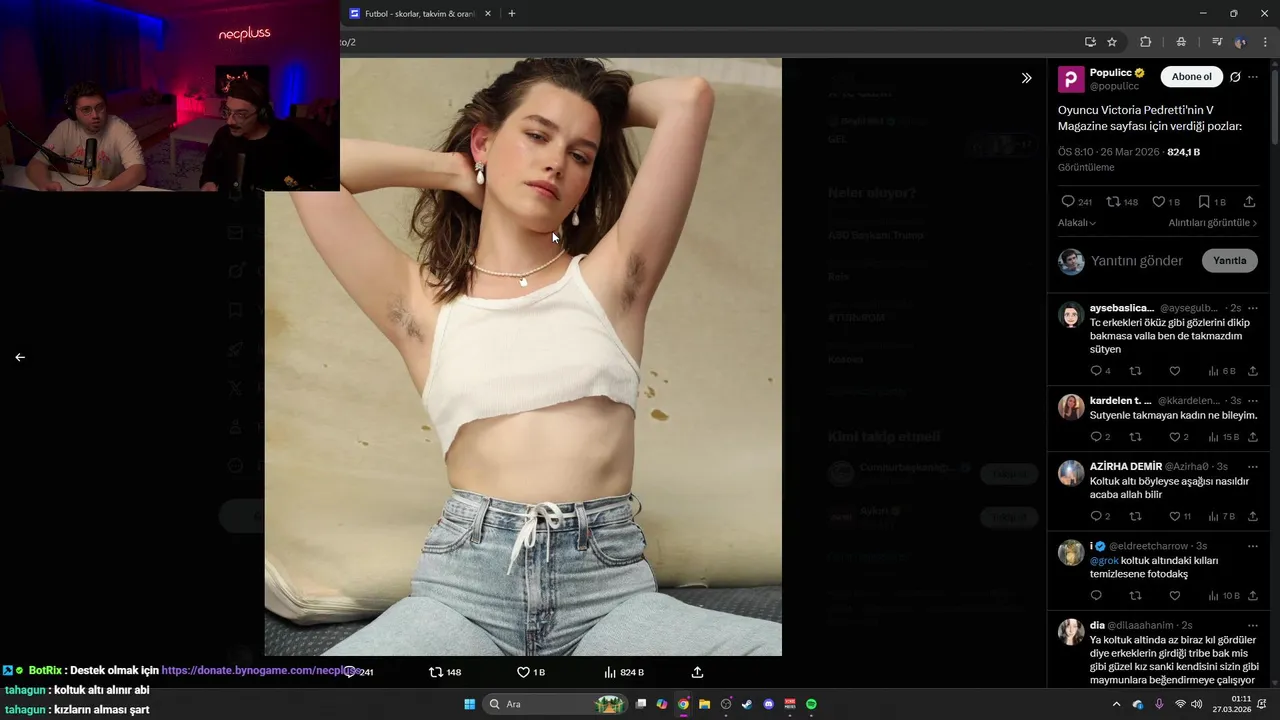Open the Populicc profile avatar

point(1071,79)
